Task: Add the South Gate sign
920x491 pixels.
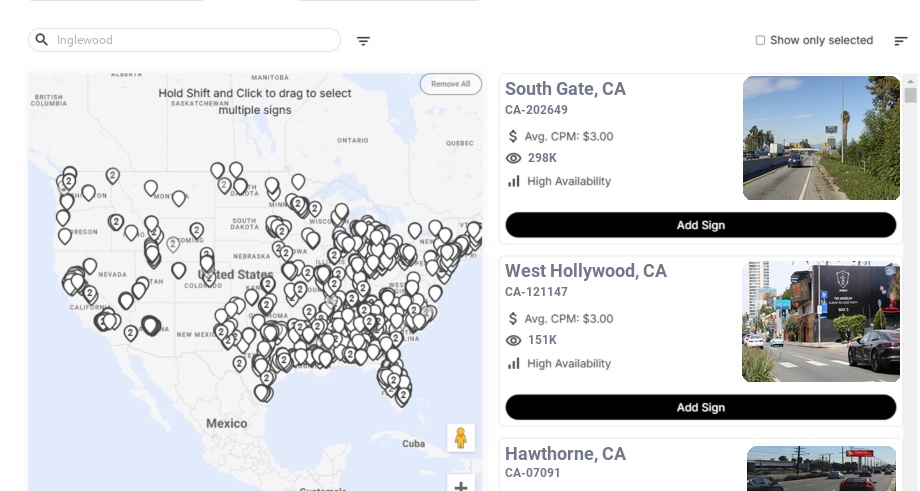Action: (x=700, y=225)
